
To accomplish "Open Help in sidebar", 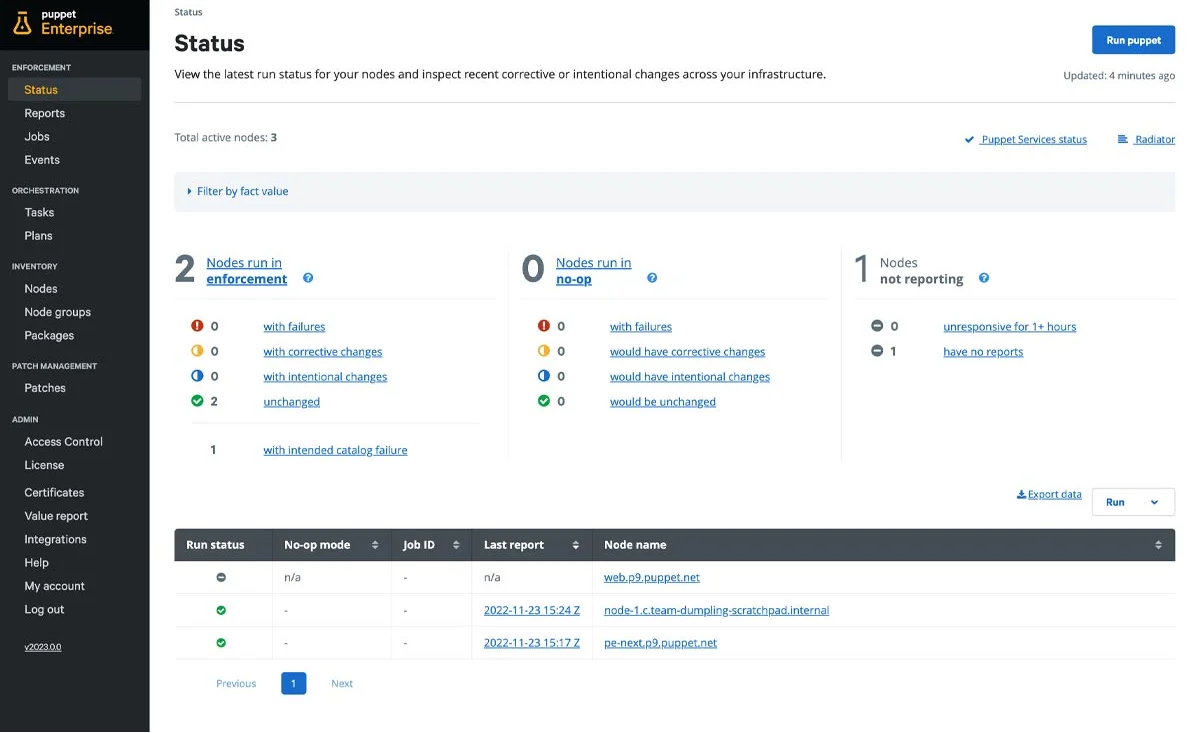I will click(x=36, y=562).
